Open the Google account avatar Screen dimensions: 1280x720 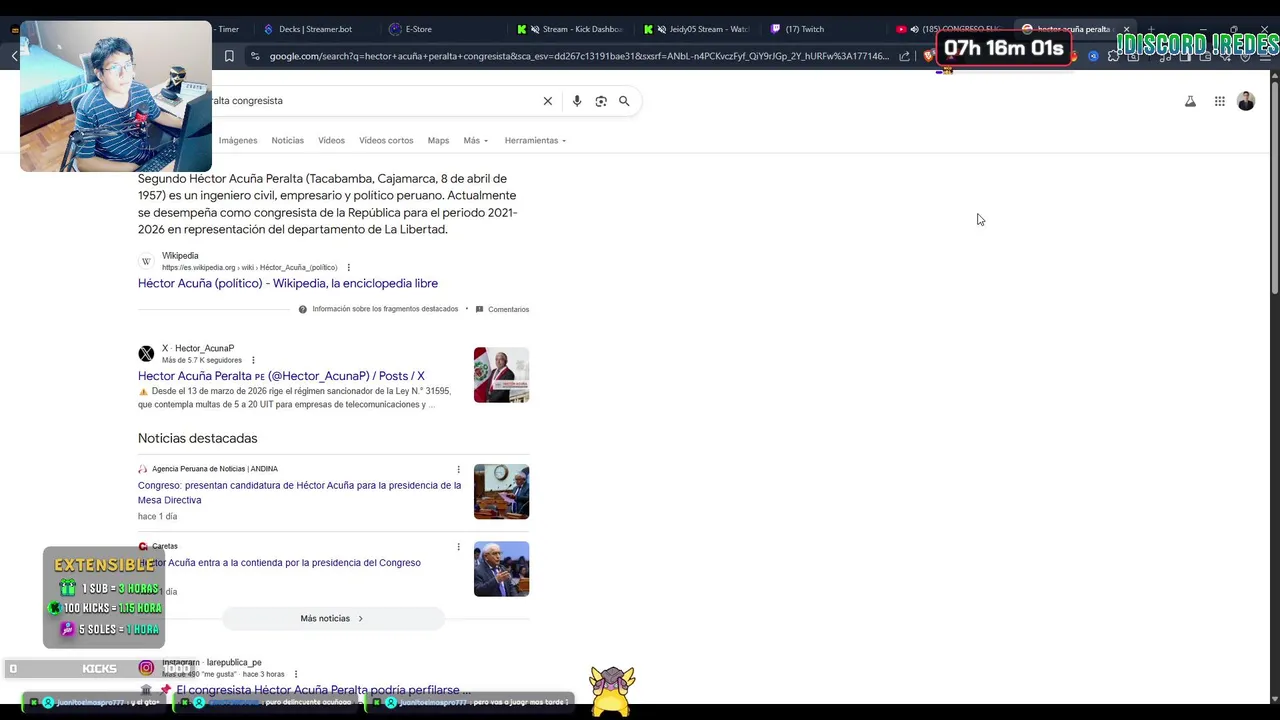click(1246, 101)
